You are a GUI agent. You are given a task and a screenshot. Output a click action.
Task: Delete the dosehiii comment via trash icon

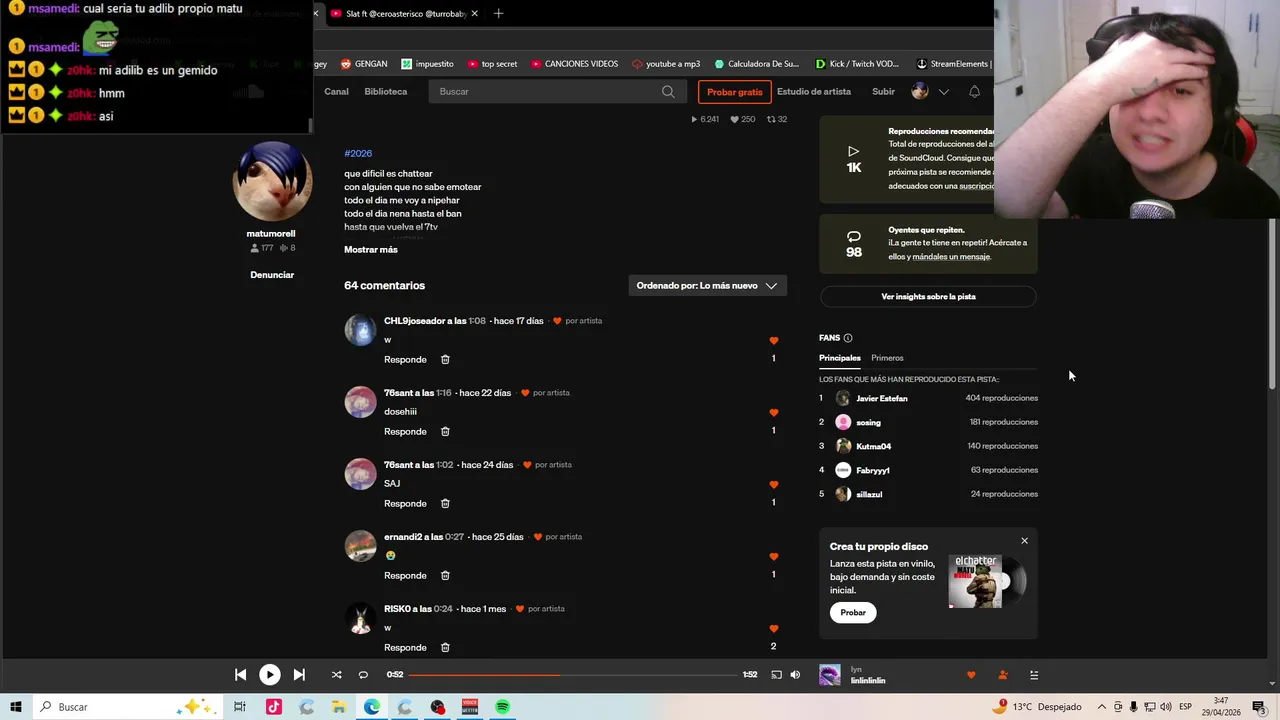(x=445, y=432)
